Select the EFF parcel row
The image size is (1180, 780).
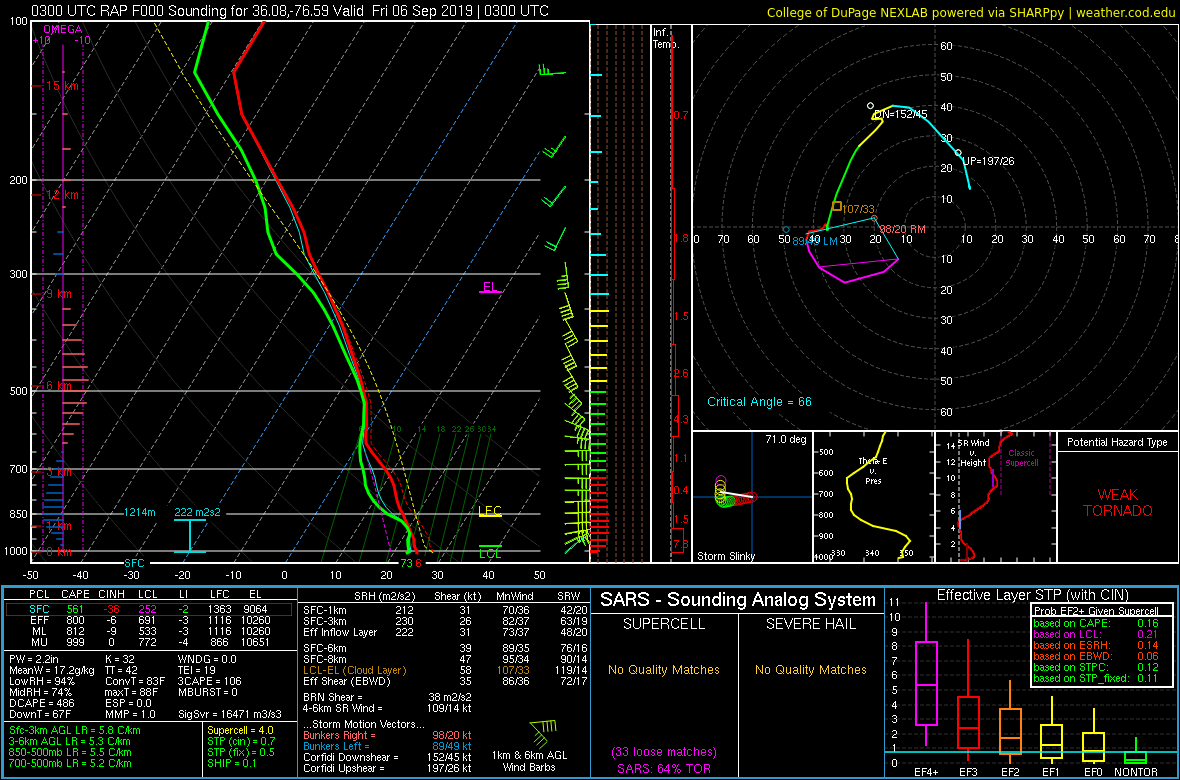click(x=151, y=622)
